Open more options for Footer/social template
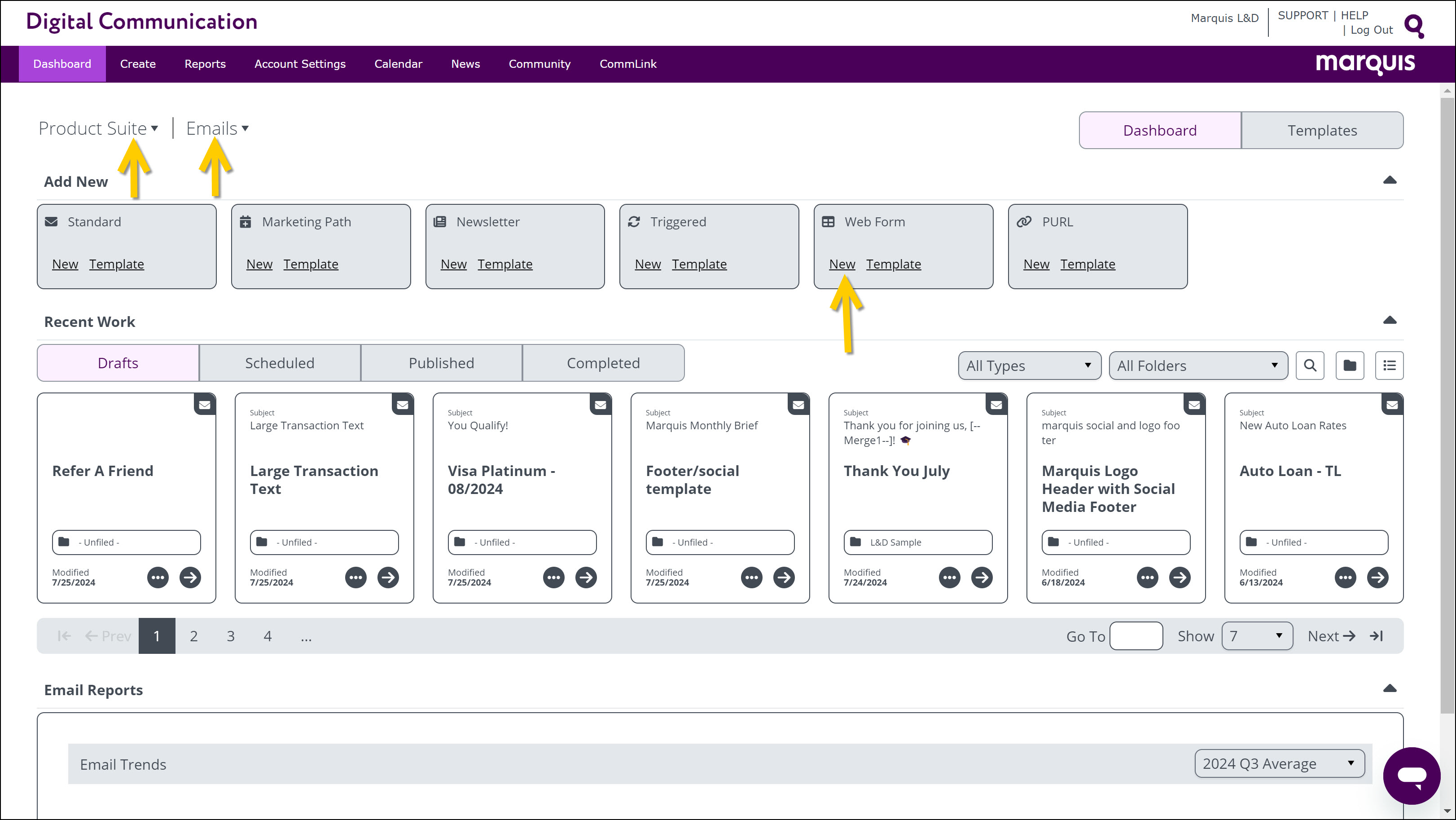 point(751,578)
